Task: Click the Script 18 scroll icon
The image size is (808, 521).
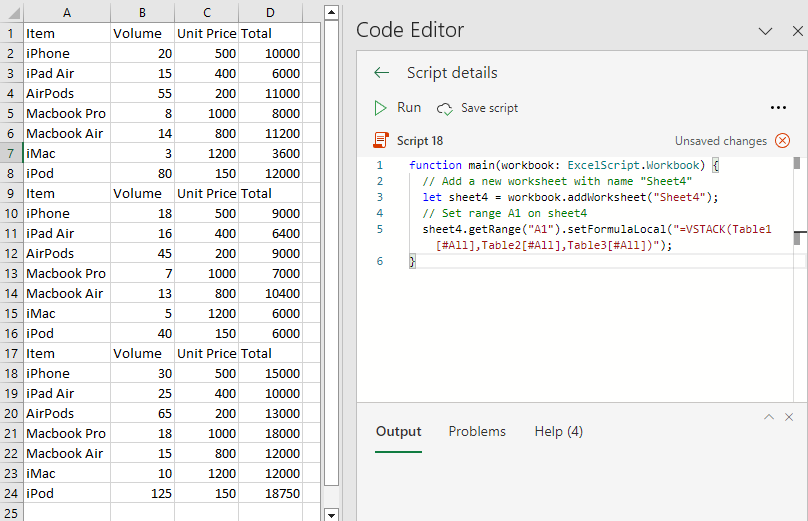Action: 380,140
